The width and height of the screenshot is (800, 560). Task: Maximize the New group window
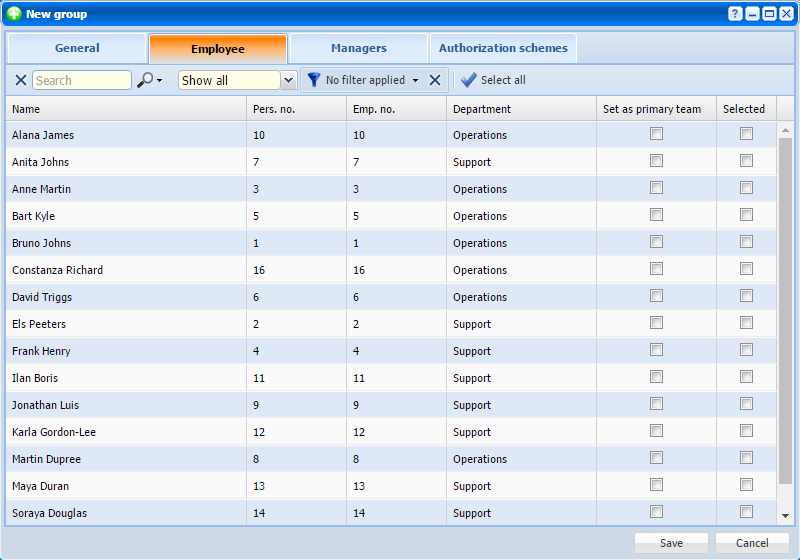click(769, 14)
